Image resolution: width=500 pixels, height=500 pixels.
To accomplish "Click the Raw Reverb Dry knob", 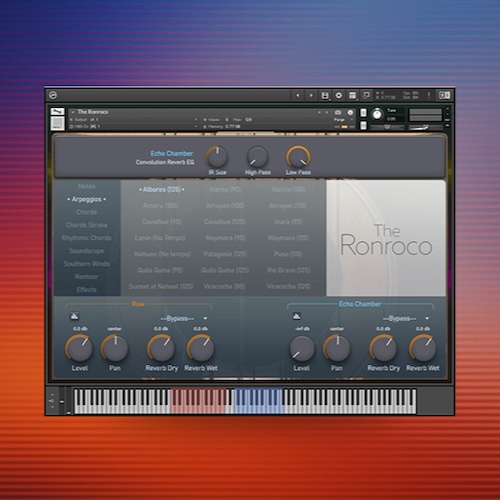I will click(161, 348).
